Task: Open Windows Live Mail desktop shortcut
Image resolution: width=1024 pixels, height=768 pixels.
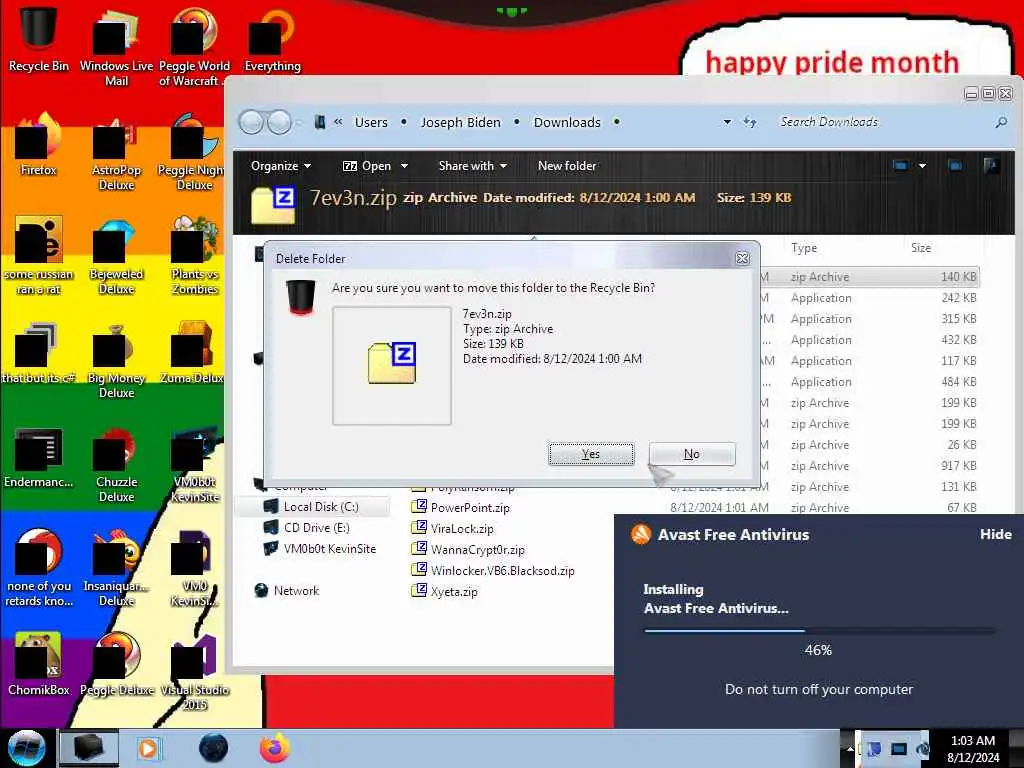Action: pos(116,47)
